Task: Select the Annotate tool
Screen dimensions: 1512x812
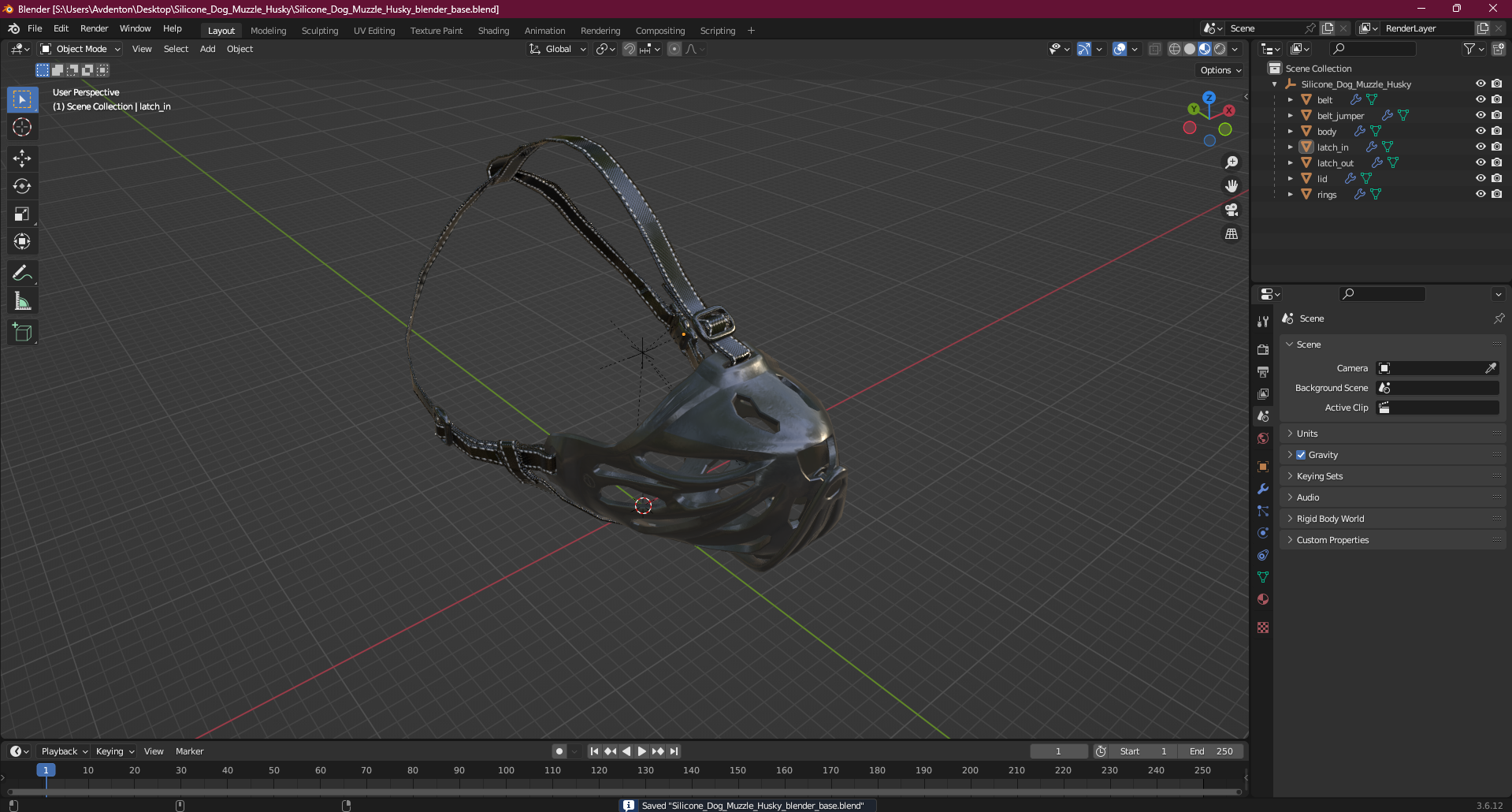Action: 22,274
